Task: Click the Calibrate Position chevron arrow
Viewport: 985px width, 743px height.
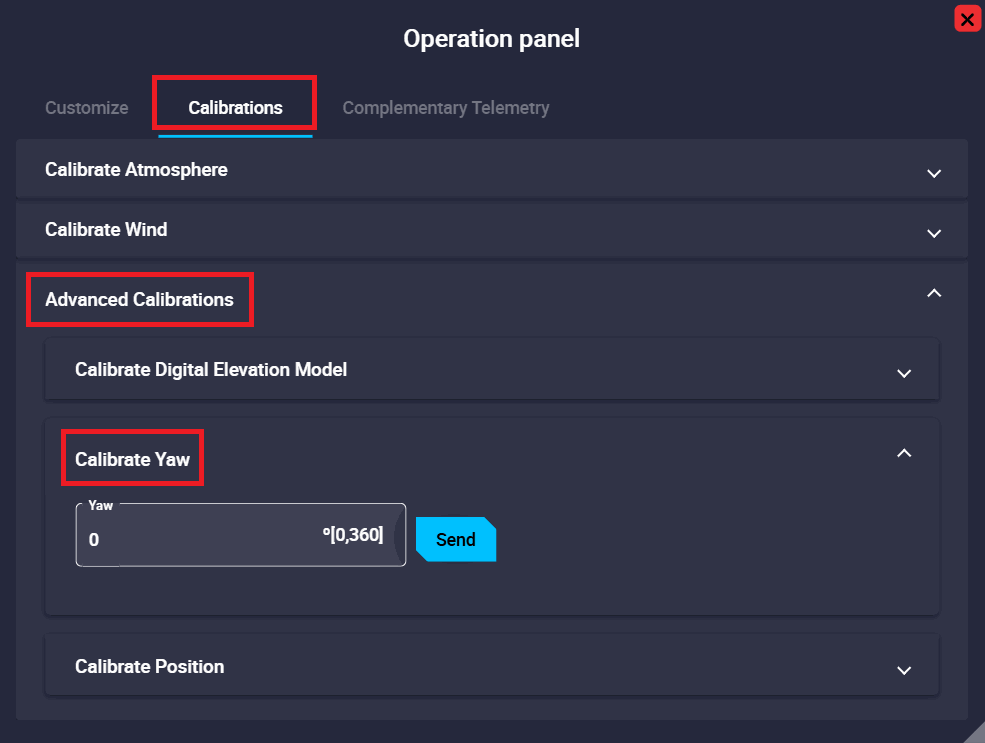Action: pos(904,670)
